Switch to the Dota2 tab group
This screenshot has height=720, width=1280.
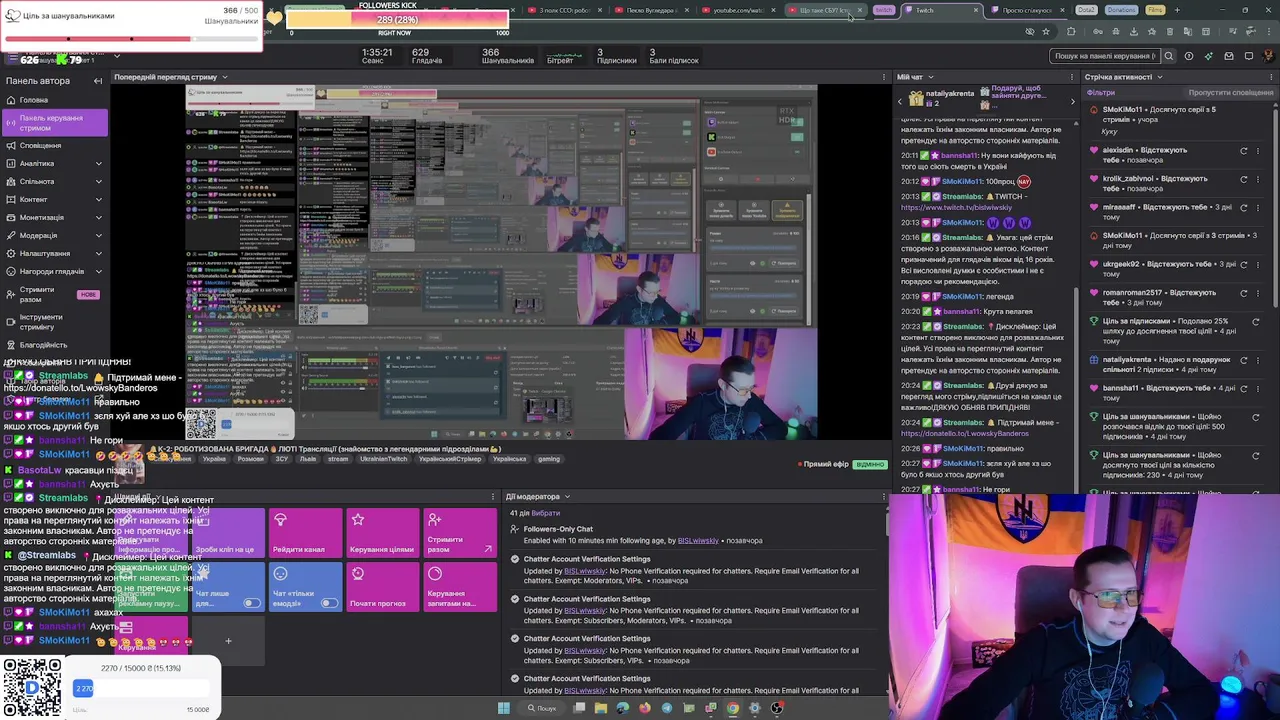(1086, 10)
